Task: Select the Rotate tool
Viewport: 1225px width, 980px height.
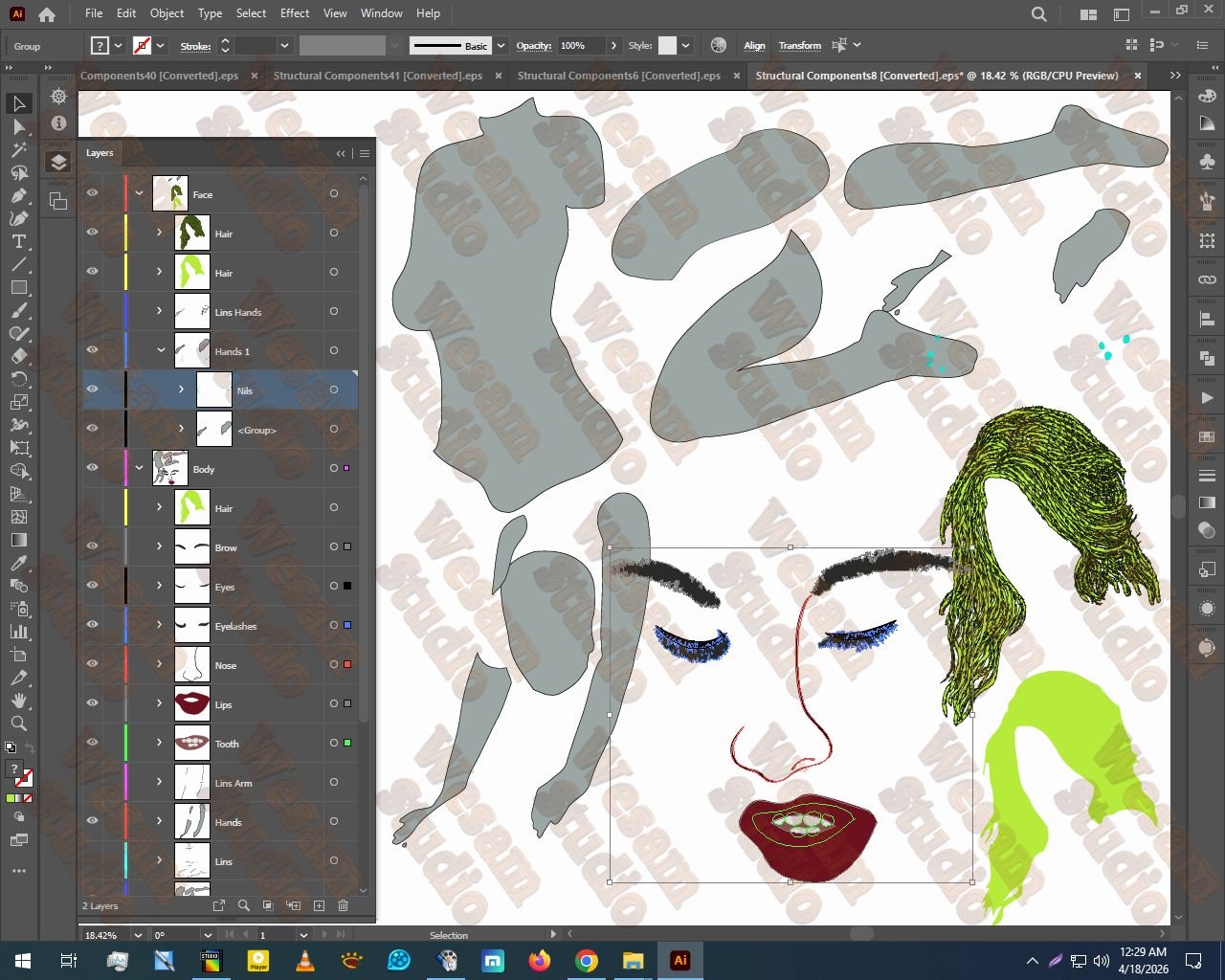Action: (x=19, y=379)
